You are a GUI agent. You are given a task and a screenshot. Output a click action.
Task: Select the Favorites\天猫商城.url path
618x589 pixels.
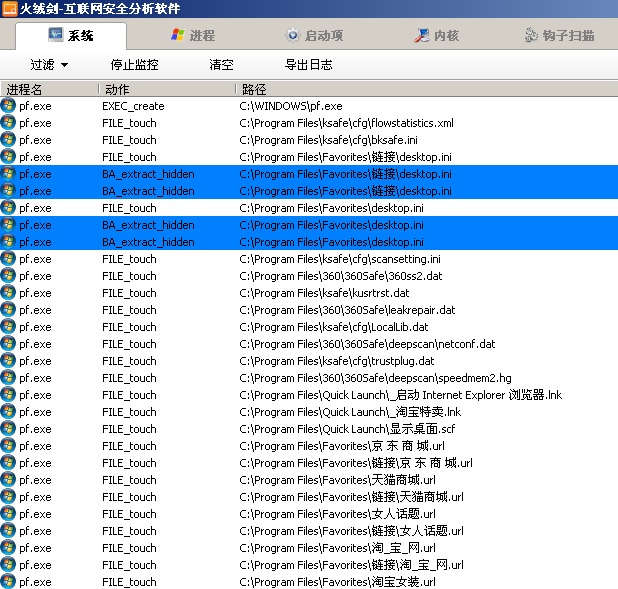pyautogui.click(x=337, y=480)
